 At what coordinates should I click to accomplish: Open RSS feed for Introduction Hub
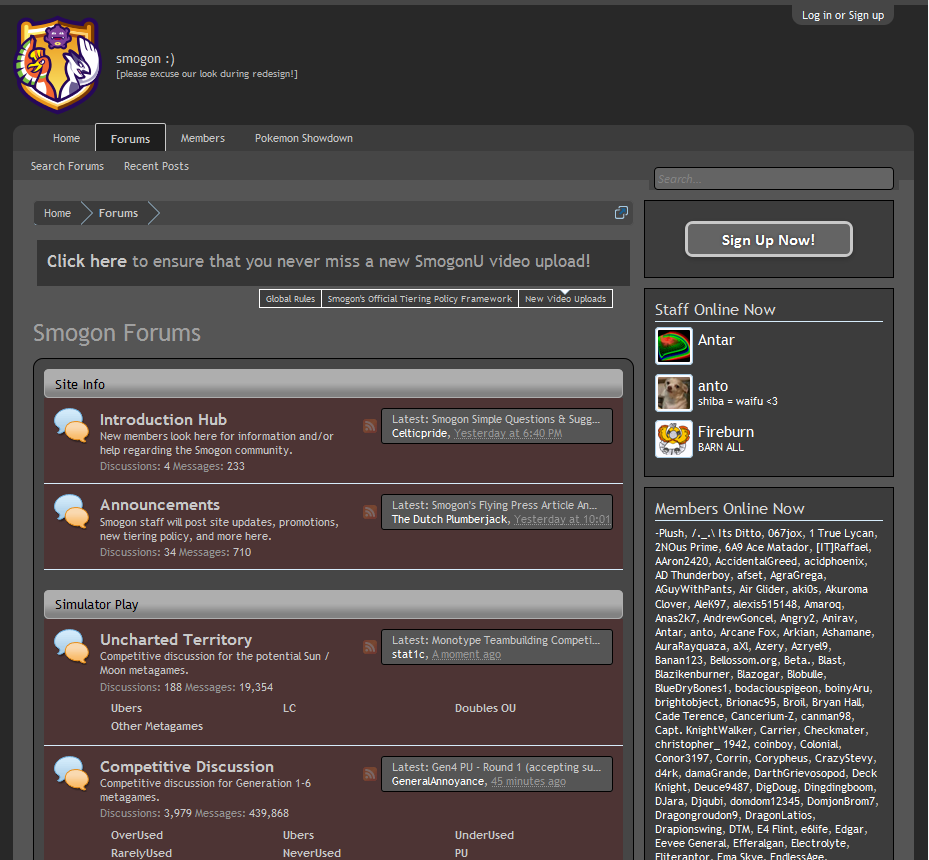[x=370, y=426]
